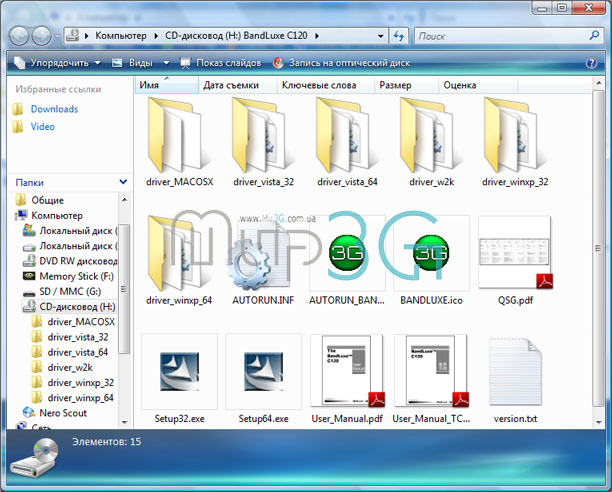
Task: Open the Video favorite link
Action: point(43,126)
